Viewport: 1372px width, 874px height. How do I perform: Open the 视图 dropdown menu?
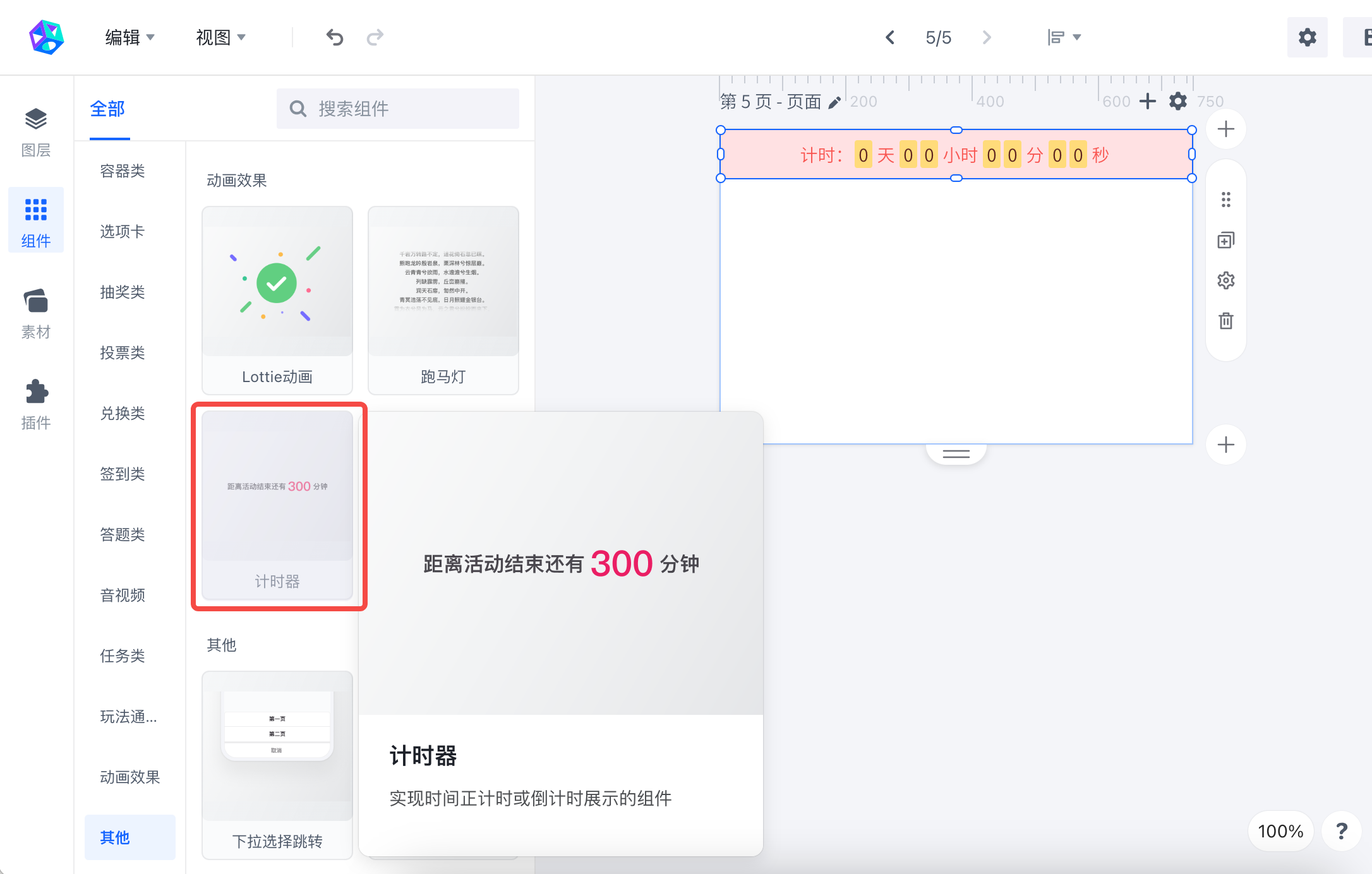(x=220, y=38)
